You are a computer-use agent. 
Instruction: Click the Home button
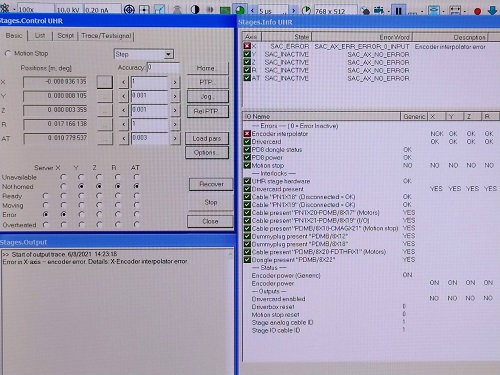pyautogui.click(x=207, y=68)
